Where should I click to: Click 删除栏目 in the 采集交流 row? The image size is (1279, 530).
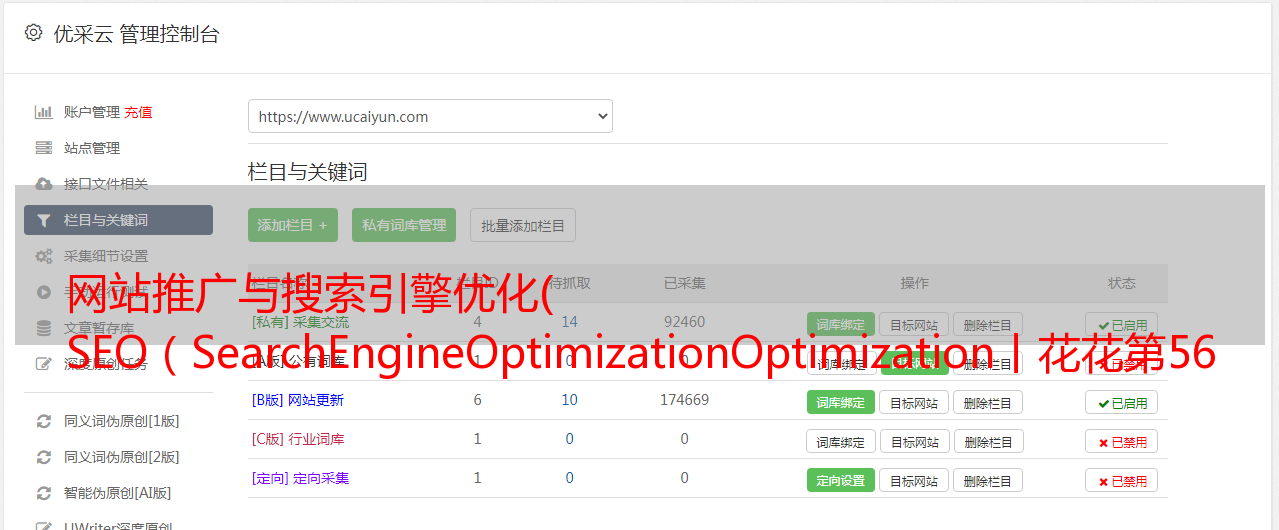[x=988, y=324]
